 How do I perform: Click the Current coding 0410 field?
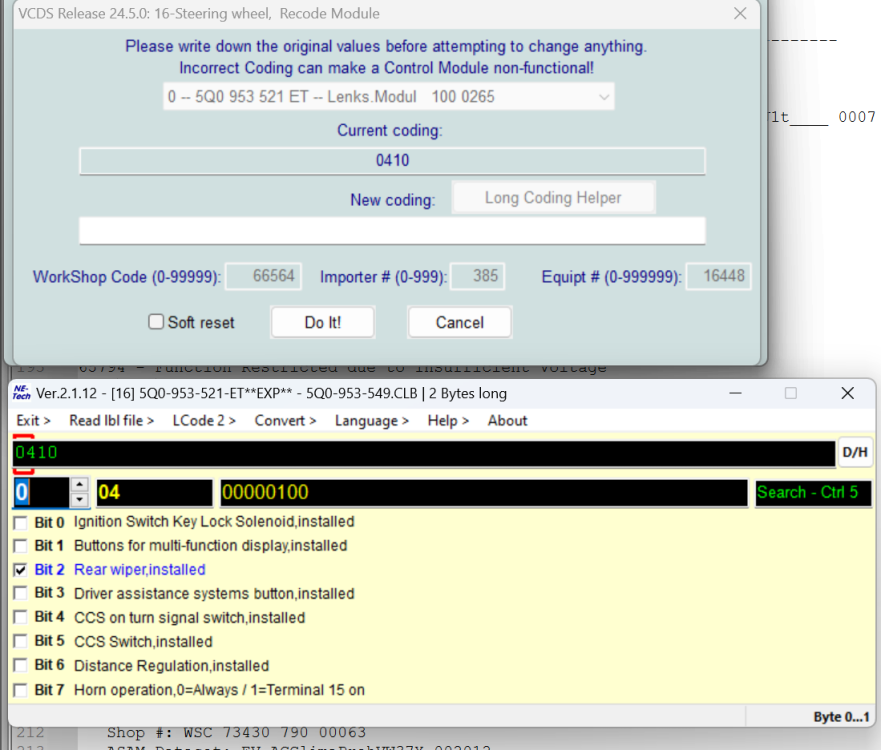tap(392, 161)
